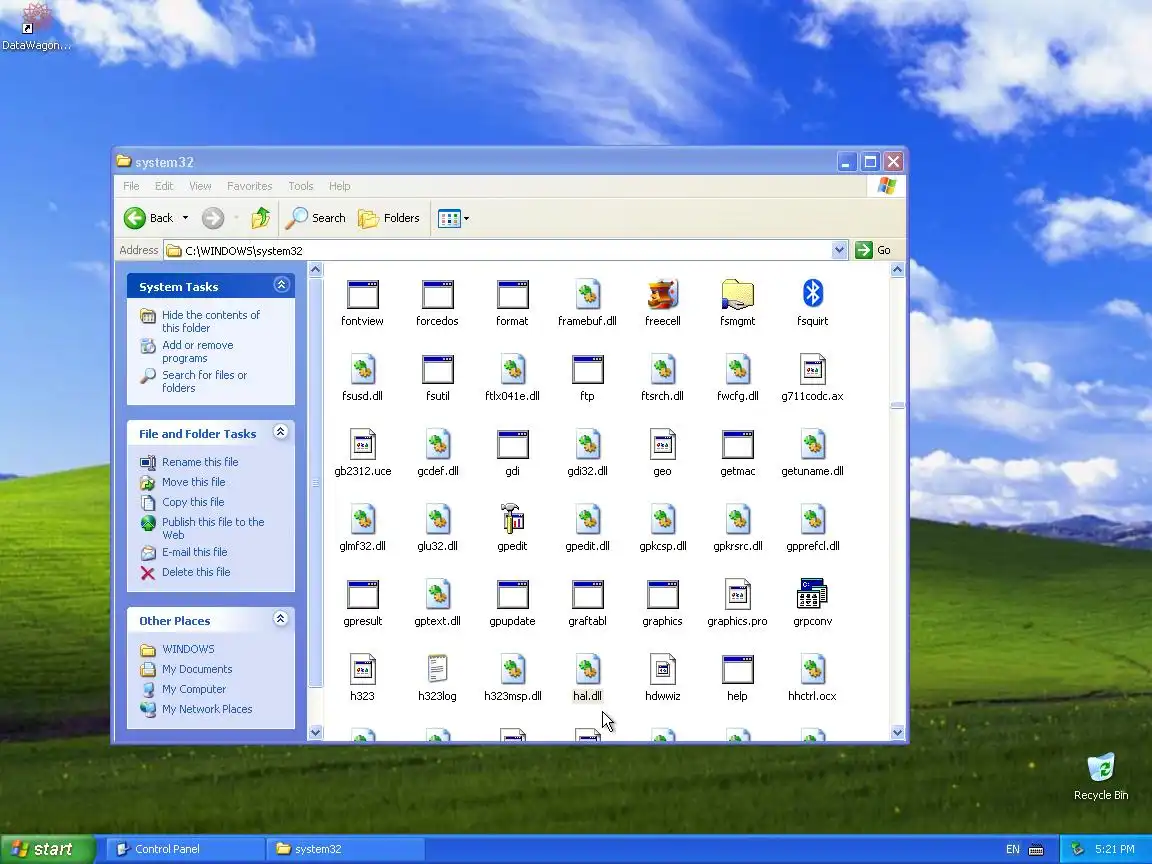1152x864 pixels.
Task: Select the gdi32.dll file icon
Action: coord(587,444)
